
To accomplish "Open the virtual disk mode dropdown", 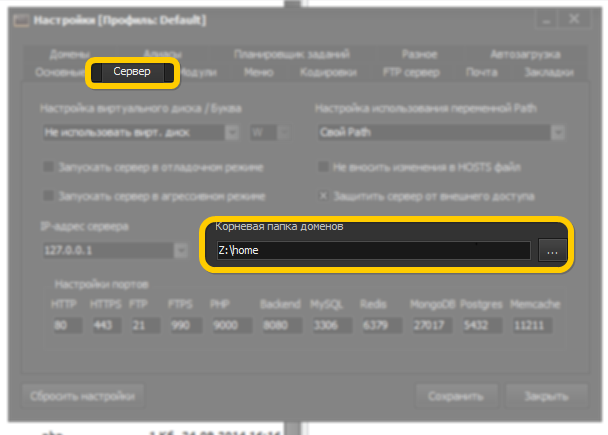I will coord(231,131).
